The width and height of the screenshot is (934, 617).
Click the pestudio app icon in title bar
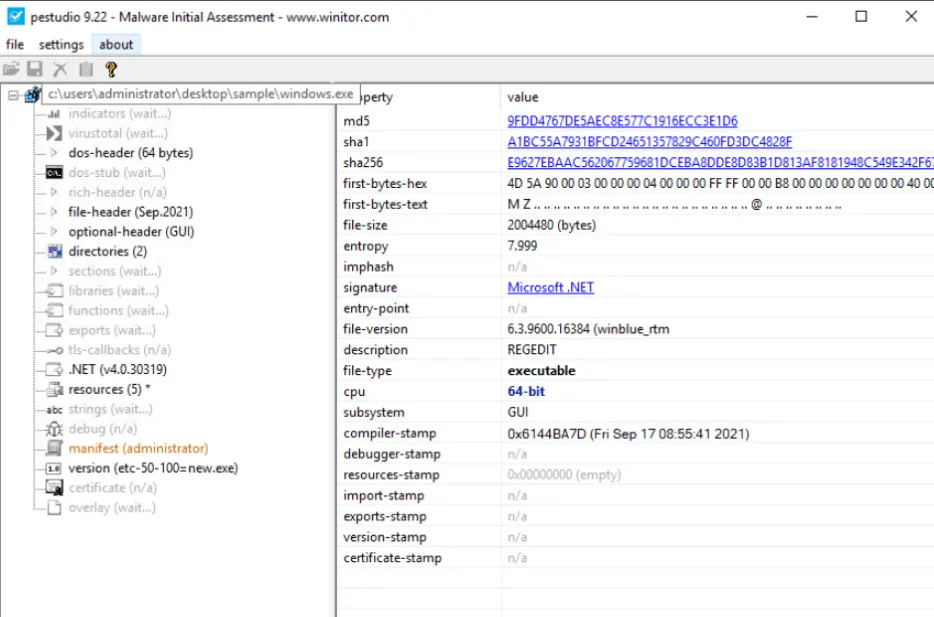pos(15,17)
